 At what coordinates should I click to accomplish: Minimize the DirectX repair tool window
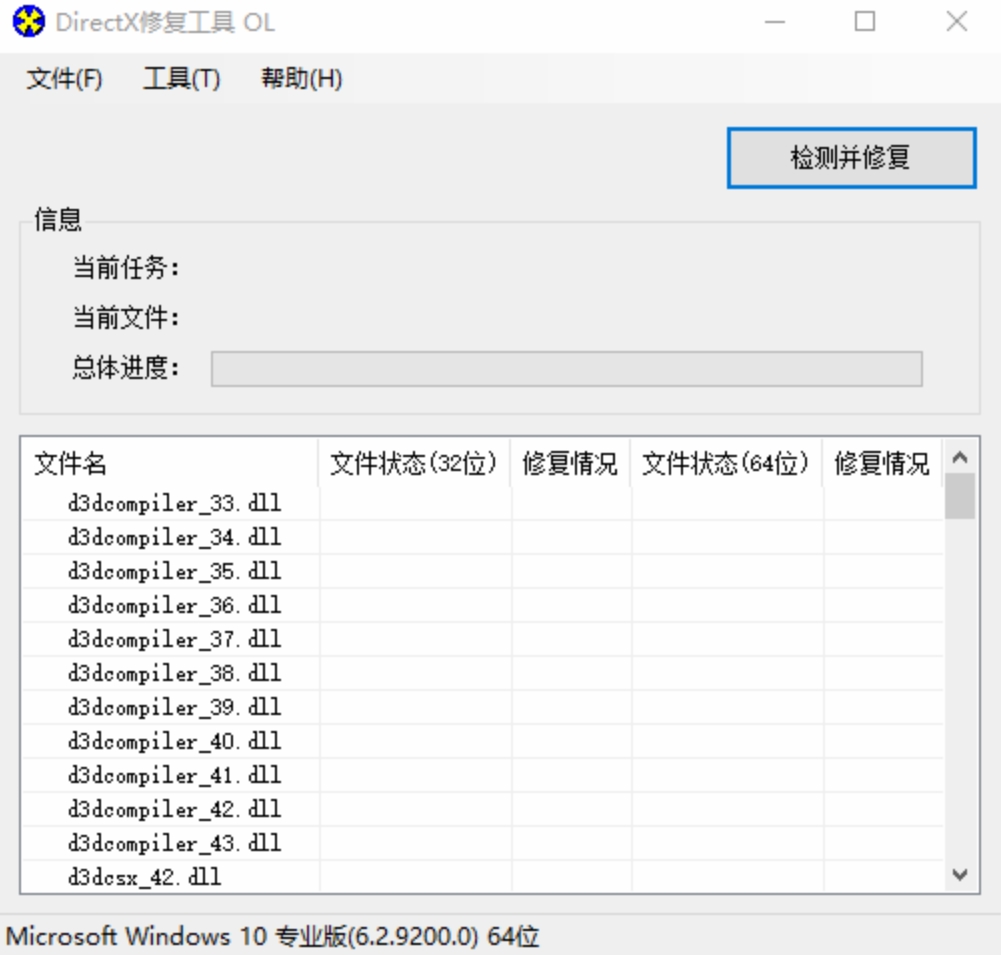coord(774,22)
